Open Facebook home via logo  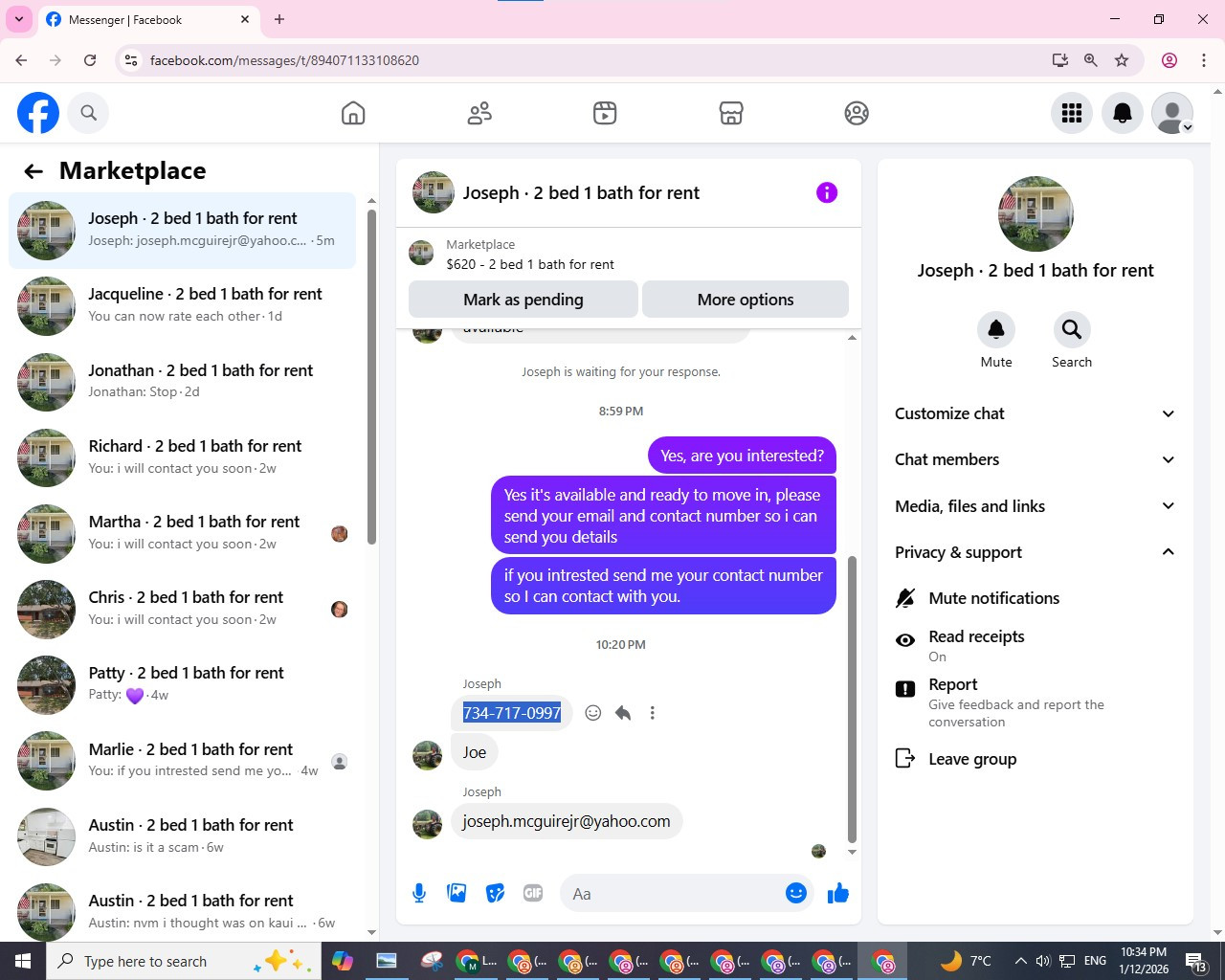38,113
